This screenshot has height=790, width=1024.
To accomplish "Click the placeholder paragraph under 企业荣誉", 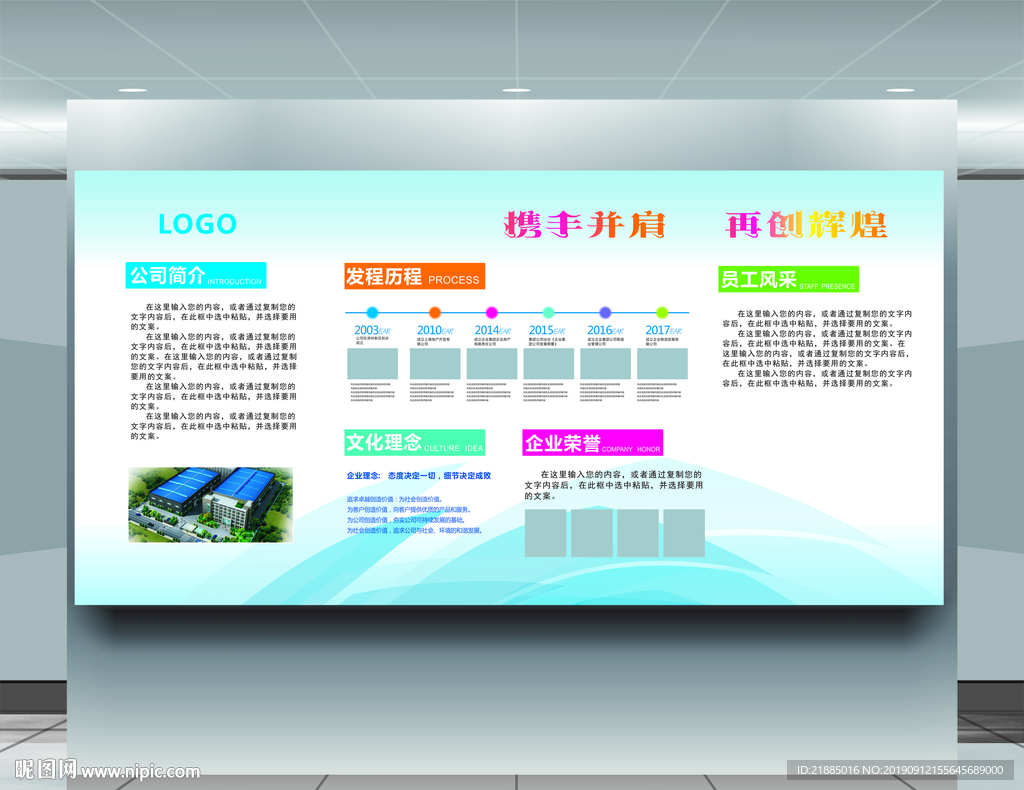I will (613, 485).
